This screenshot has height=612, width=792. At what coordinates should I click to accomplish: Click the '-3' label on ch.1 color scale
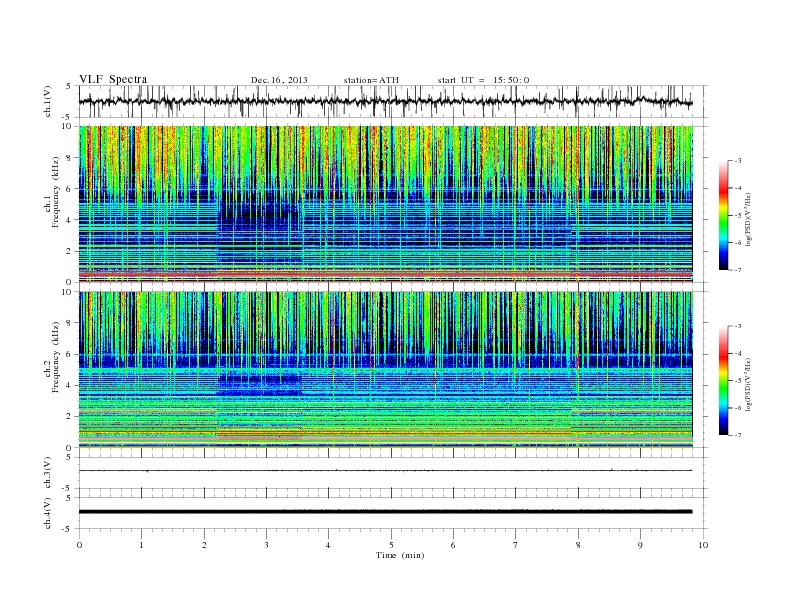(737, 161)
